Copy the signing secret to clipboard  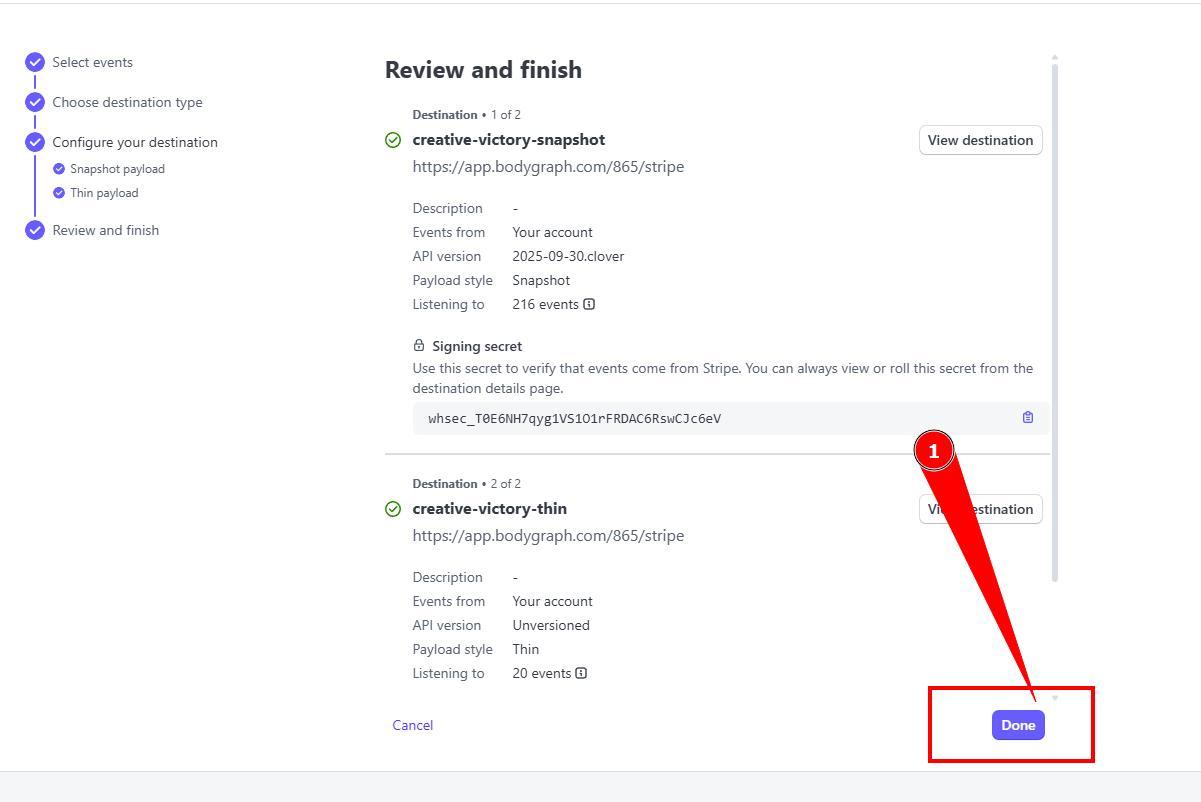[1027, 418]
